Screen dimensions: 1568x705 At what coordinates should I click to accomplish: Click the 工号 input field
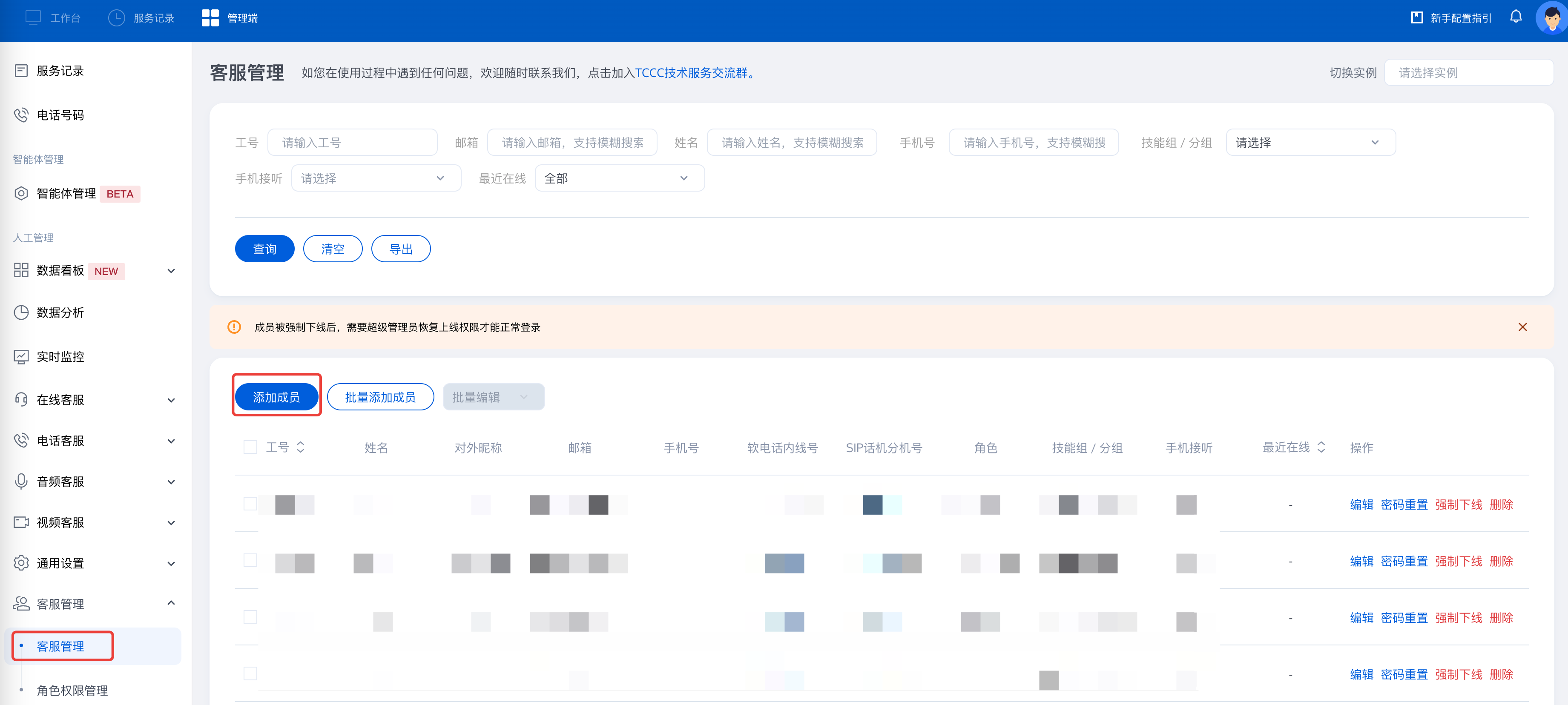(x=353, y=142)
